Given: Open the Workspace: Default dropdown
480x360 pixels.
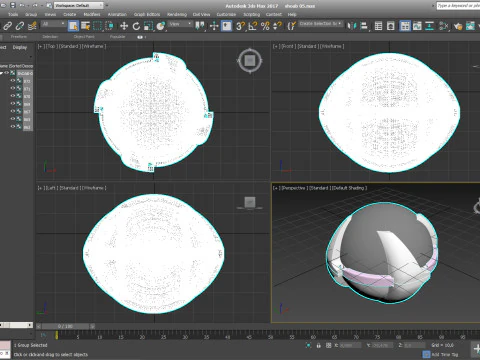Looking at the screenshot, I should [79, 5].
